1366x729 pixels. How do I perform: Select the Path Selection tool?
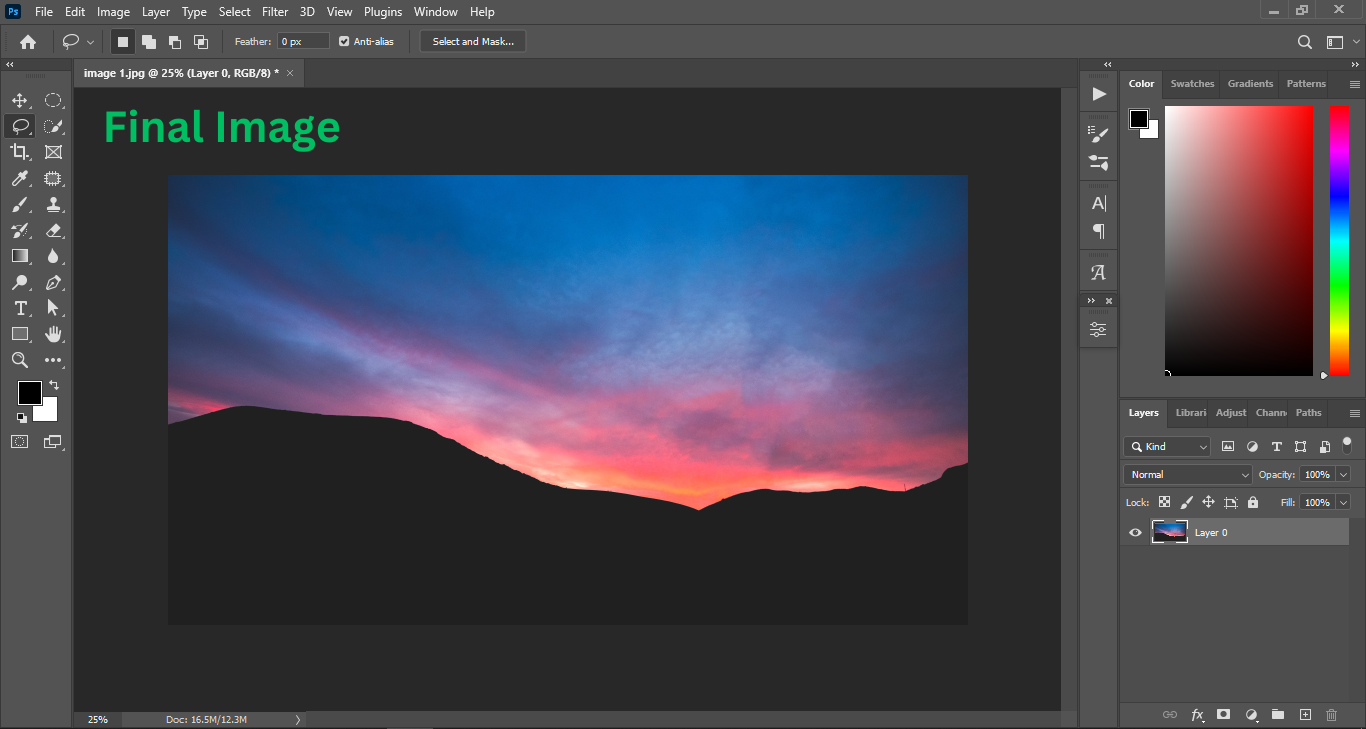pos(53,308)
